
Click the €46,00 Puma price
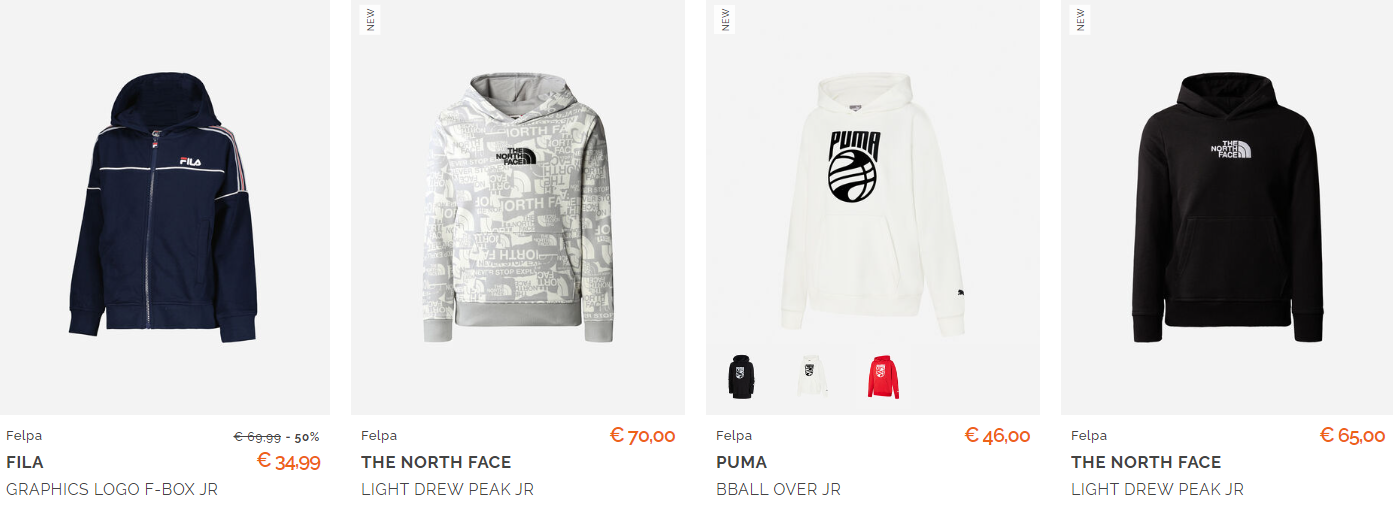coord(997,435)
